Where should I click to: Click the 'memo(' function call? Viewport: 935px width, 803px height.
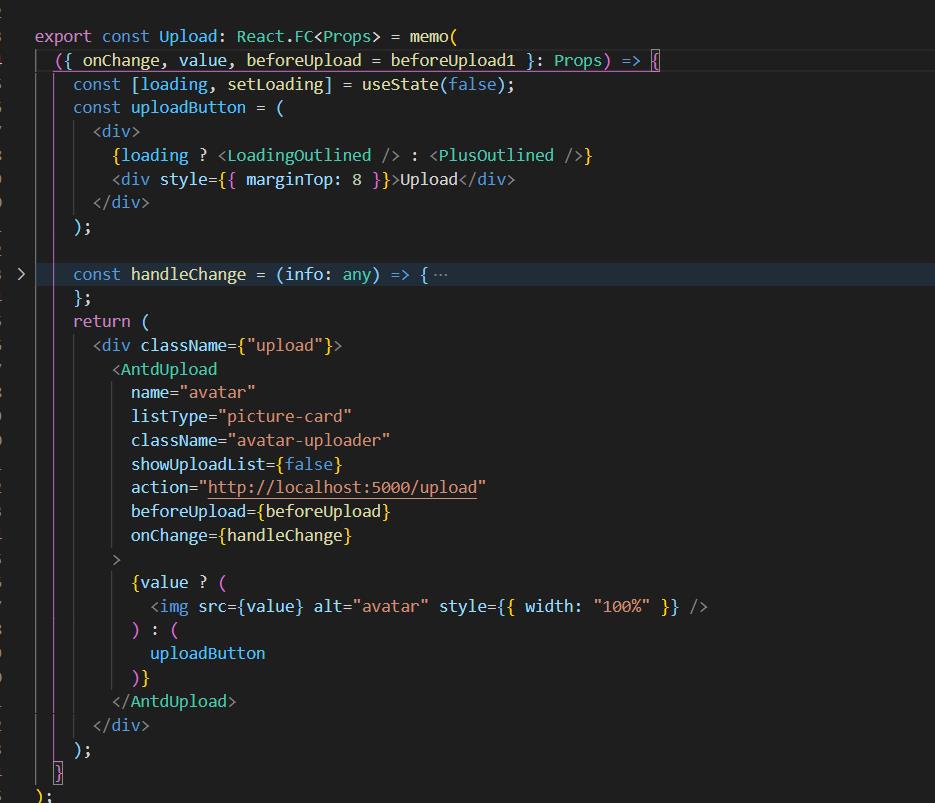[433, 36]
